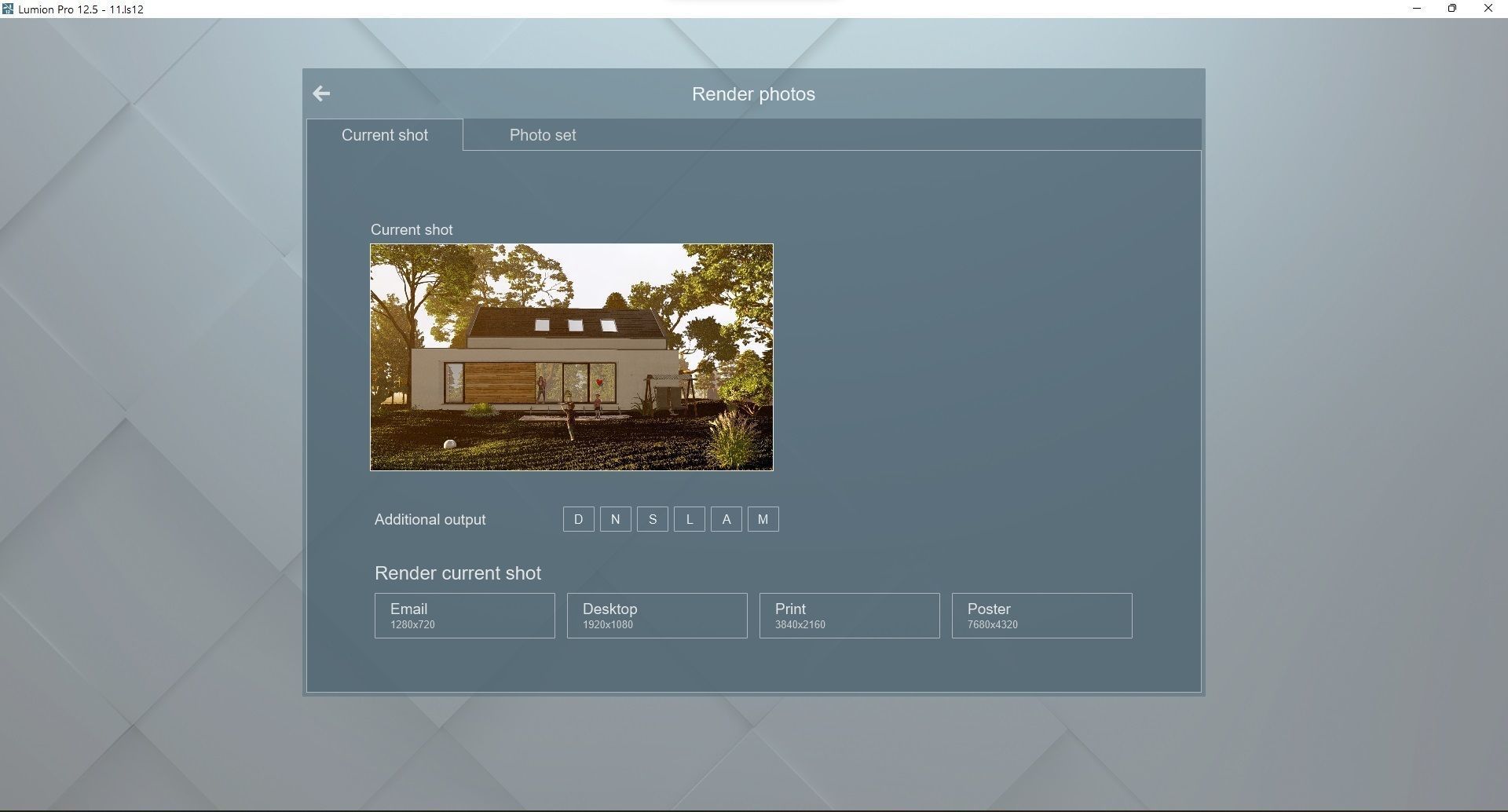Restore down the Lumion Pro window
The image size is (1508, 812).
coord(1452,9)
